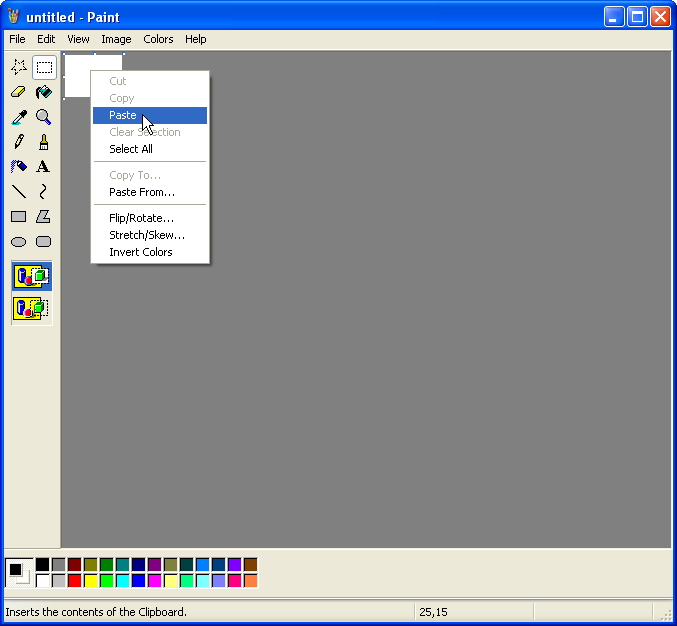Select the Free-Form Select tool
677x626 pixels.
[x=18, y=68]
